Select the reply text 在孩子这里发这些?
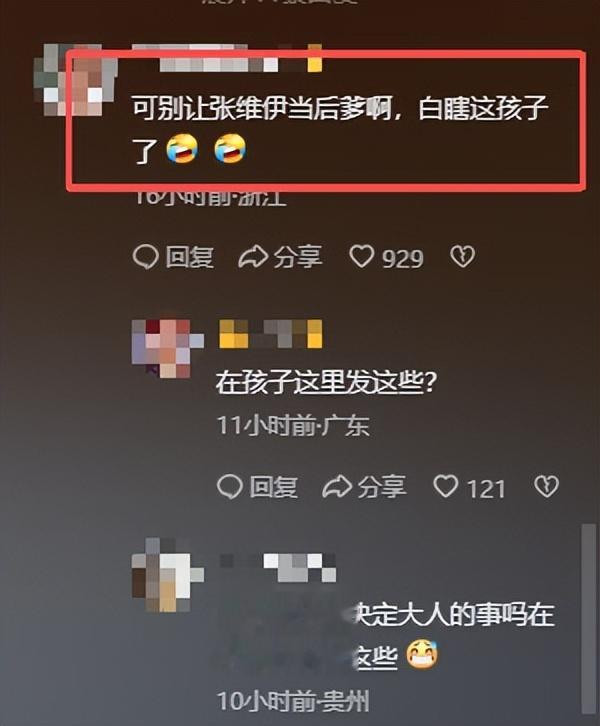This screenshot has width=600, height=726. (x=326, y=384)
